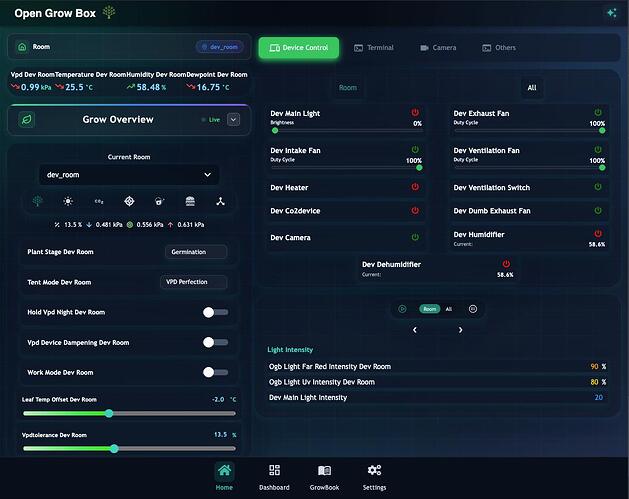Toggle power for Dev Main Light

click(415, 112)
